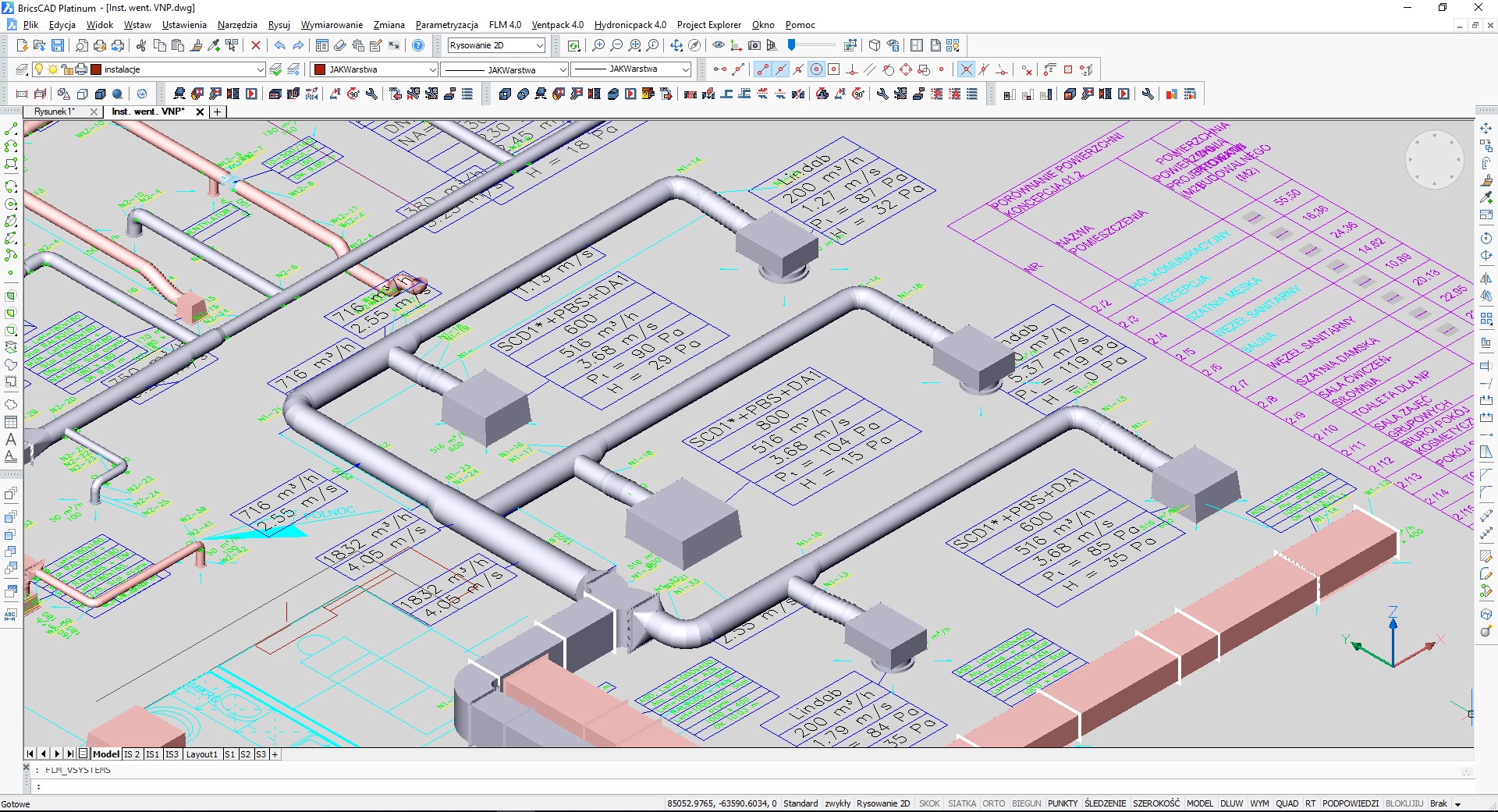This screenshot has height=812, width=1498.
Task: Click the current layer red color swatch
Action: click(x=96, y=69)
